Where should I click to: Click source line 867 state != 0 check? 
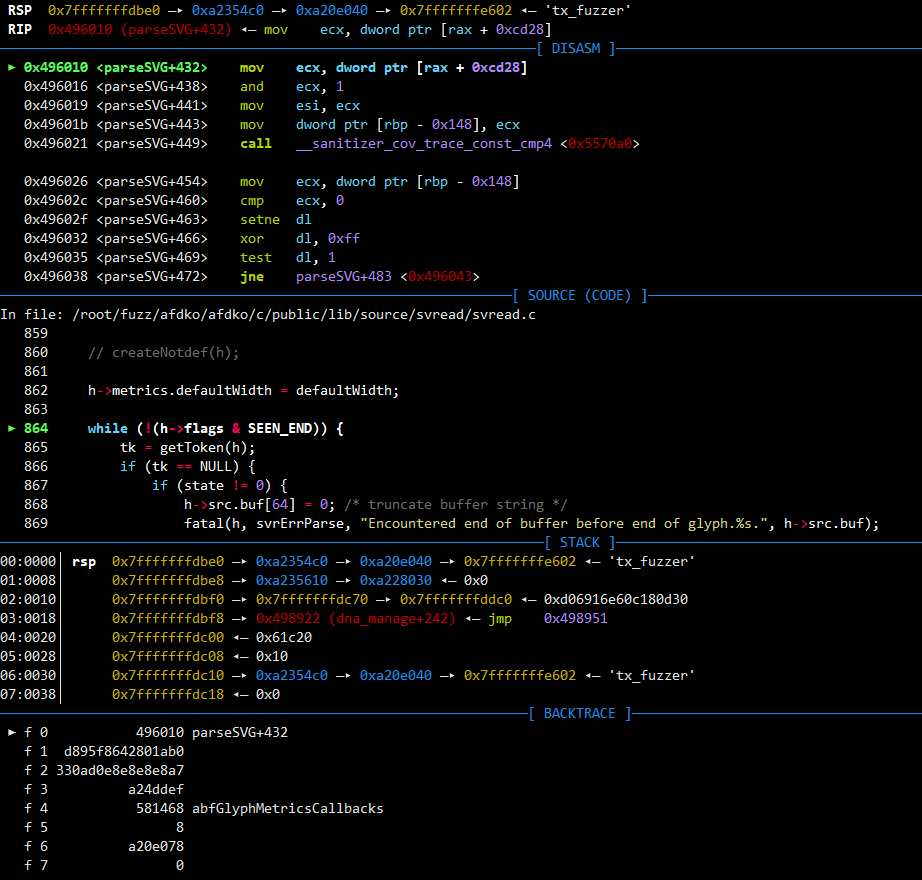click(219, 485)
